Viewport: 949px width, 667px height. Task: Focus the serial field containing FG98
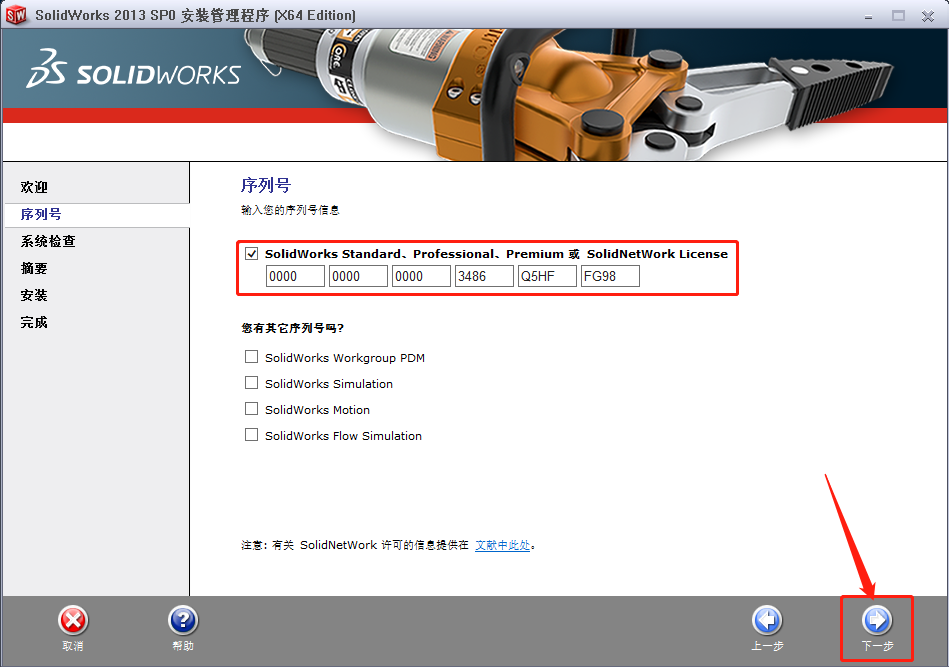coord(610,276)
